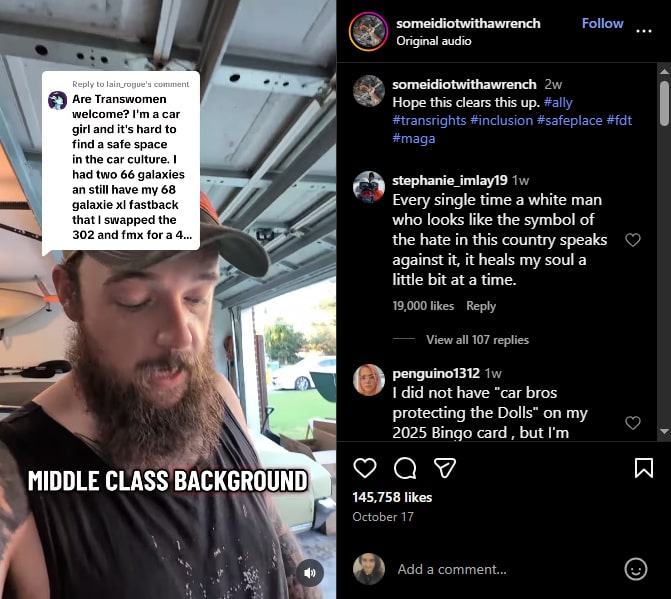
Task: Reply to stephanie_imlay19's comment
Action: 481,306
